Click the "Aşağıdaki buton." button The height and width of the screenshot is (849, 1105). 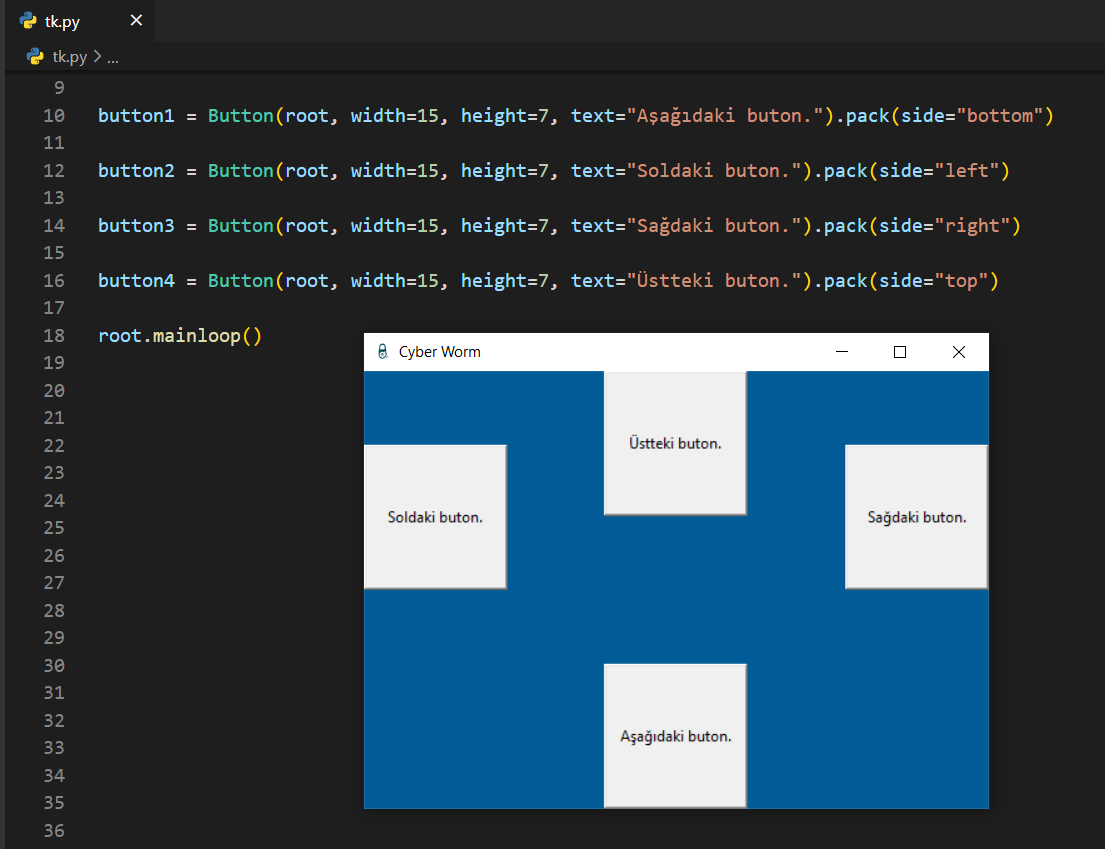tap(675, 736)
